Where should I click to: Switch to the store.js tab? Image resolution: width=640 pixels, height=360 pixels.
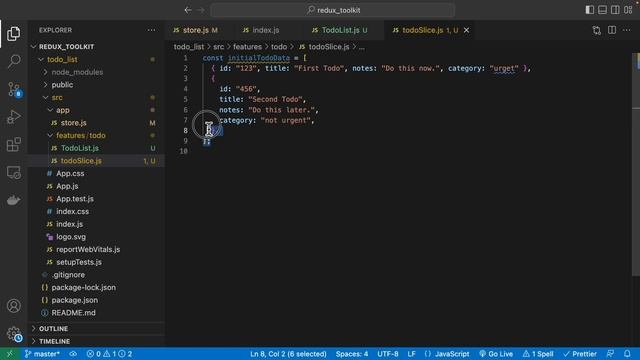[195, 30]
